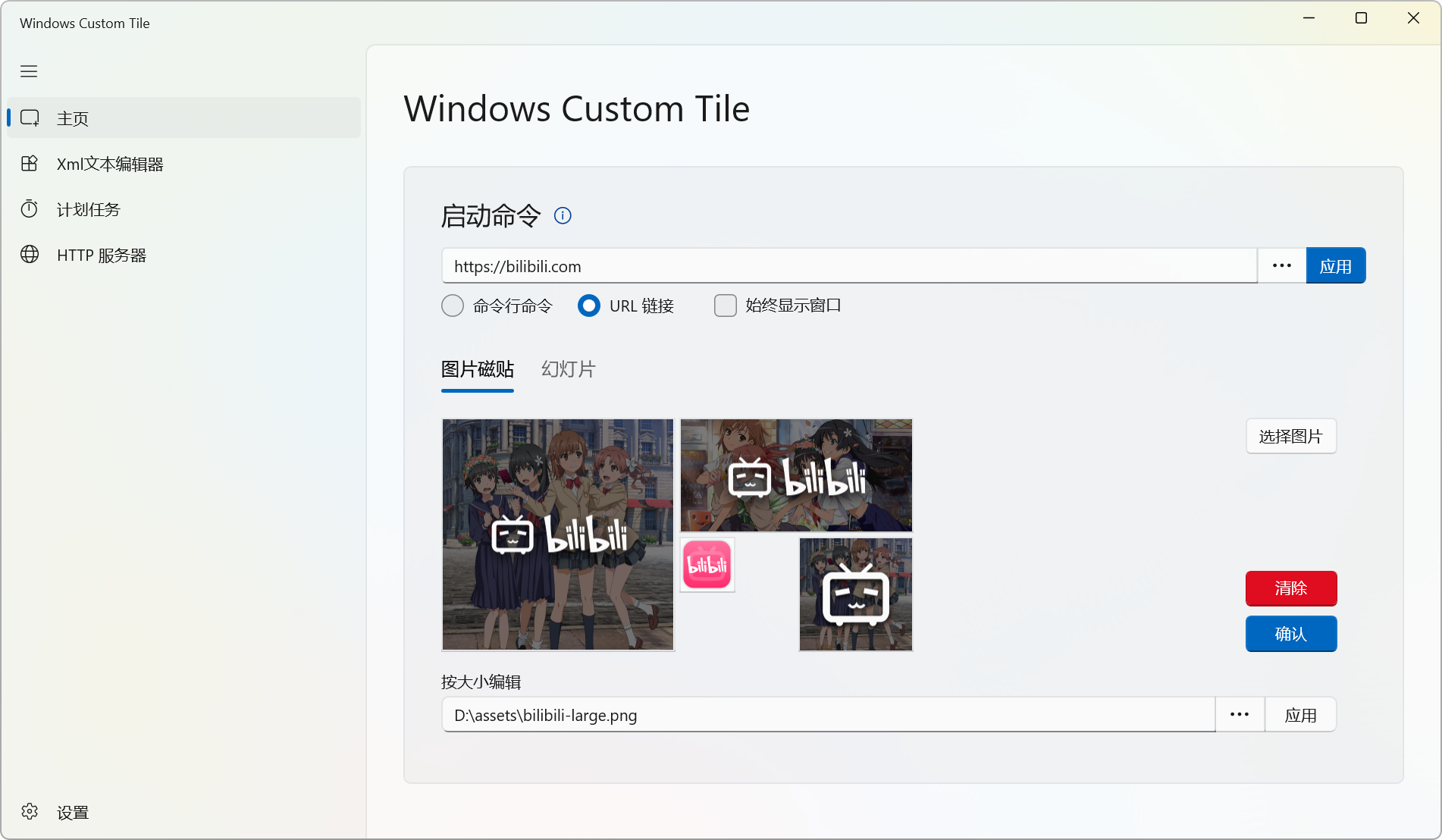
Task: Select the 命令行命令 radio button
Action: (x=453, y=306)
